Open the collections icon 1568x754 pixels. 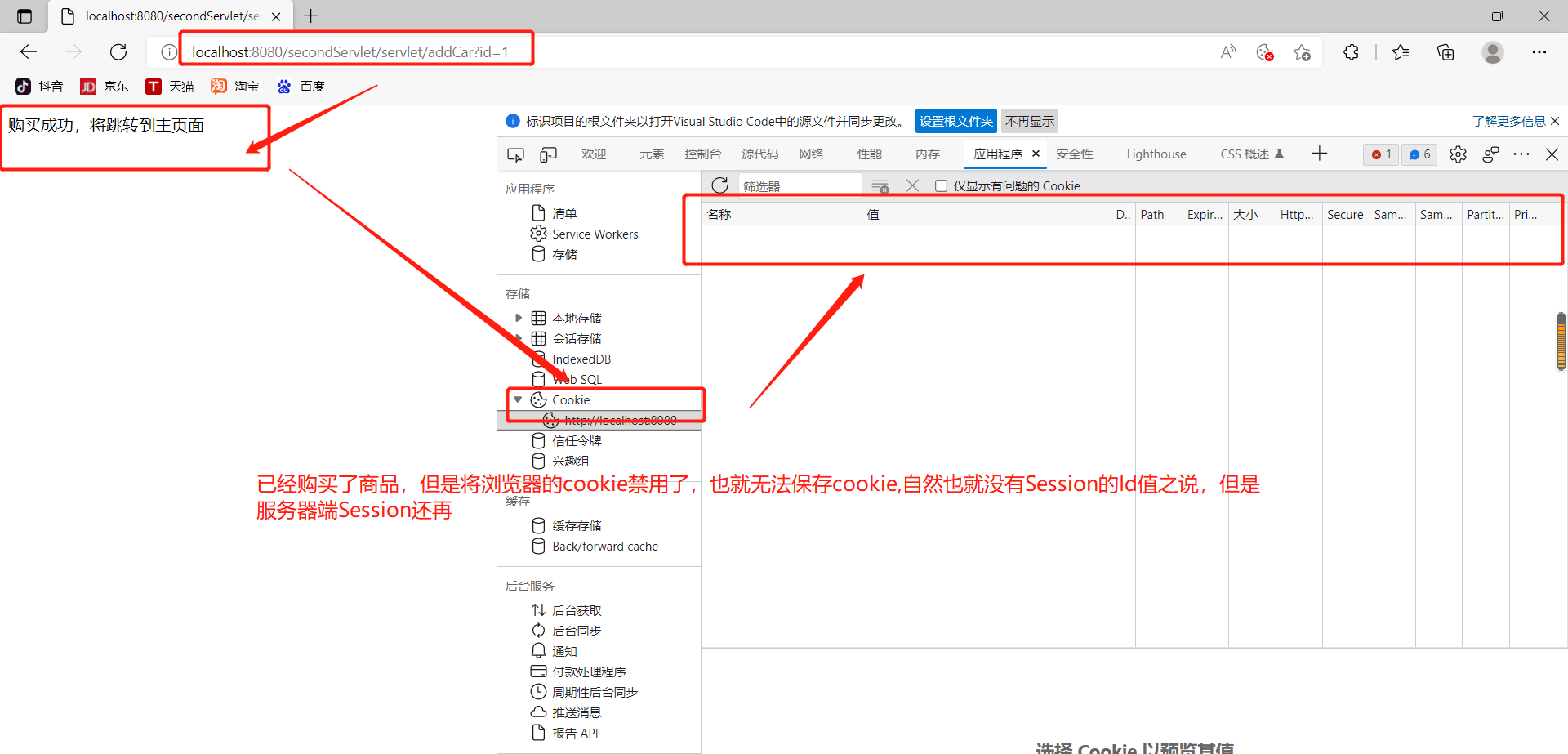click(x=1445, y=52)
